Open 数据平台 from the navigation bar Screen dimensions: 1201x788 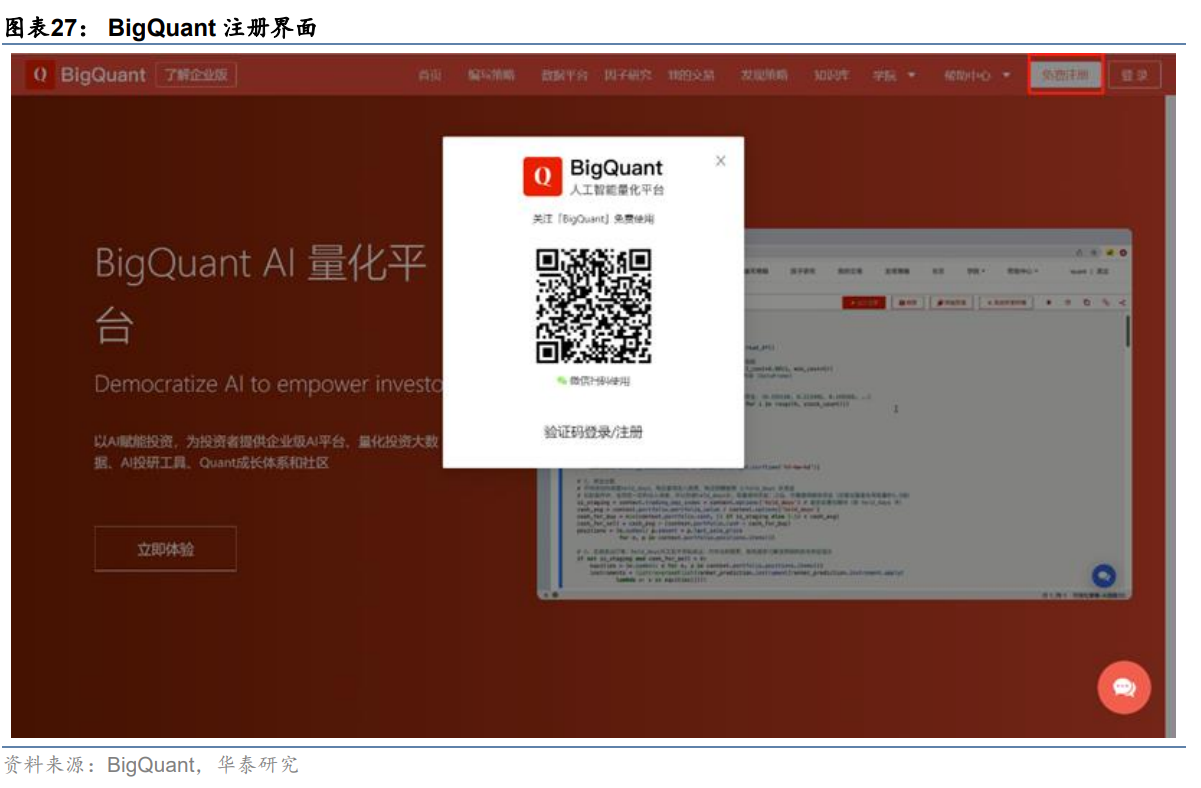point(565,76)
